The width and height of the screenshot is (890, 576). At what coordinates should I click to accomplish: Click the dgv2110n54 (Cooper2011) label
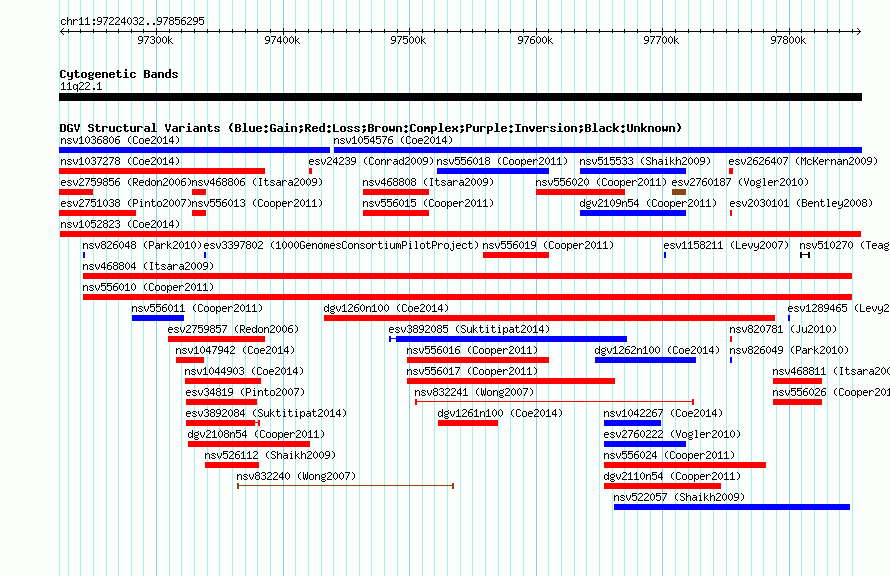click(x=672, y=476)
